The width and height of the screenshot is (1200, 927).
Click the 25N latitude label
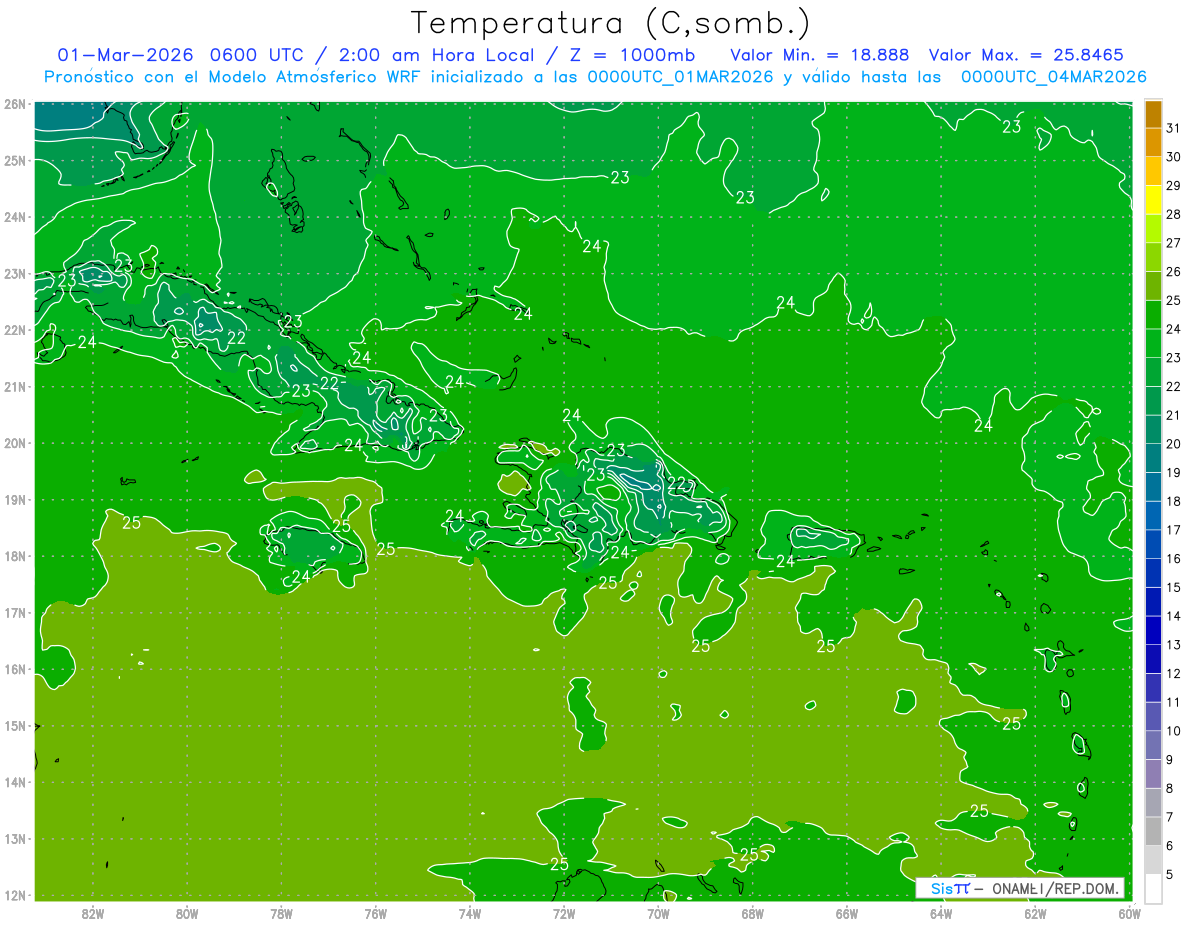(x=15, y=161)
